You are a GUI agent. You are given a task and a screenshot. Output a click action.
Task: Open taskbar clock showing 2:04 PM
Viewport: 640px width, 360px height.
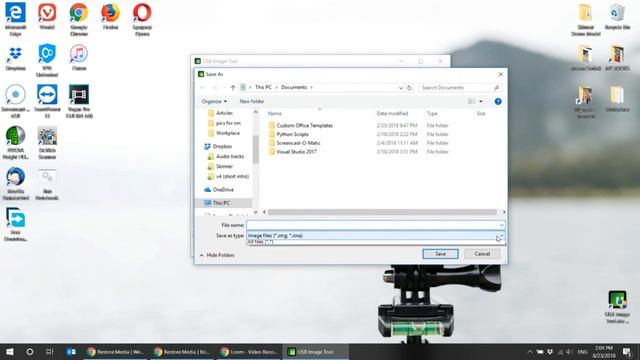pos(604,351)
